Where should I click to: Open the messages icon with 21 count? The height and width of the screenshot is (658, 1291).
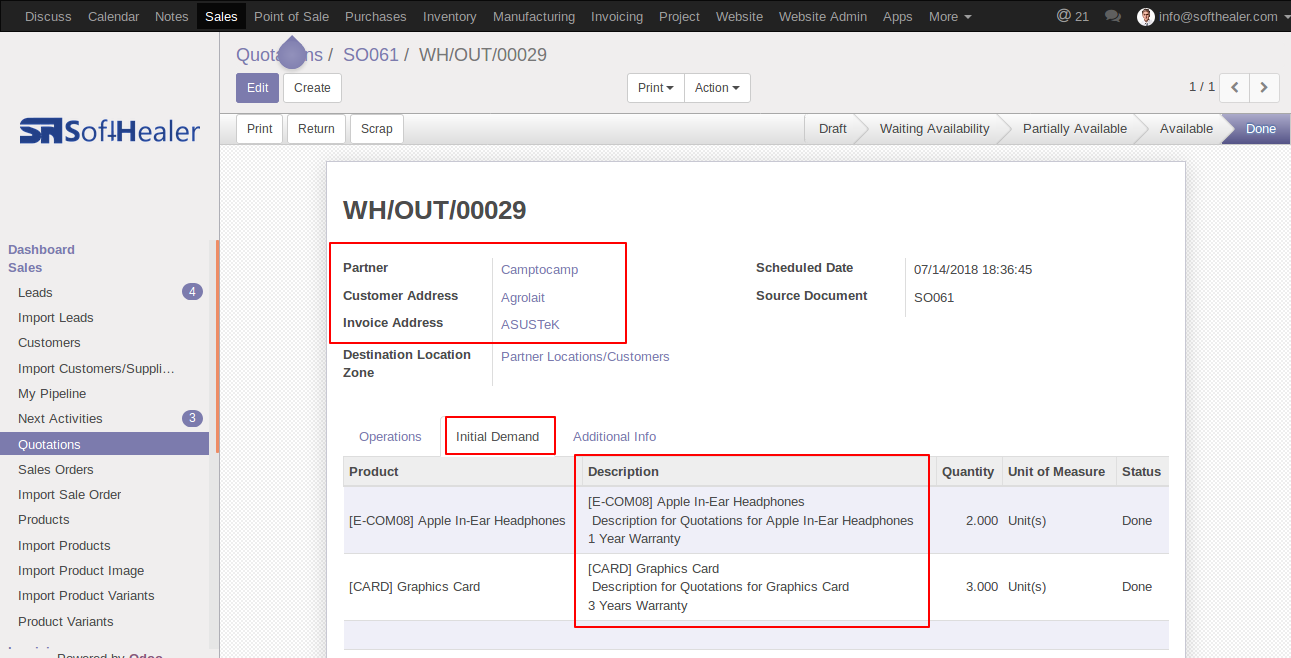pyautogui.click(x=1073, y=16)
